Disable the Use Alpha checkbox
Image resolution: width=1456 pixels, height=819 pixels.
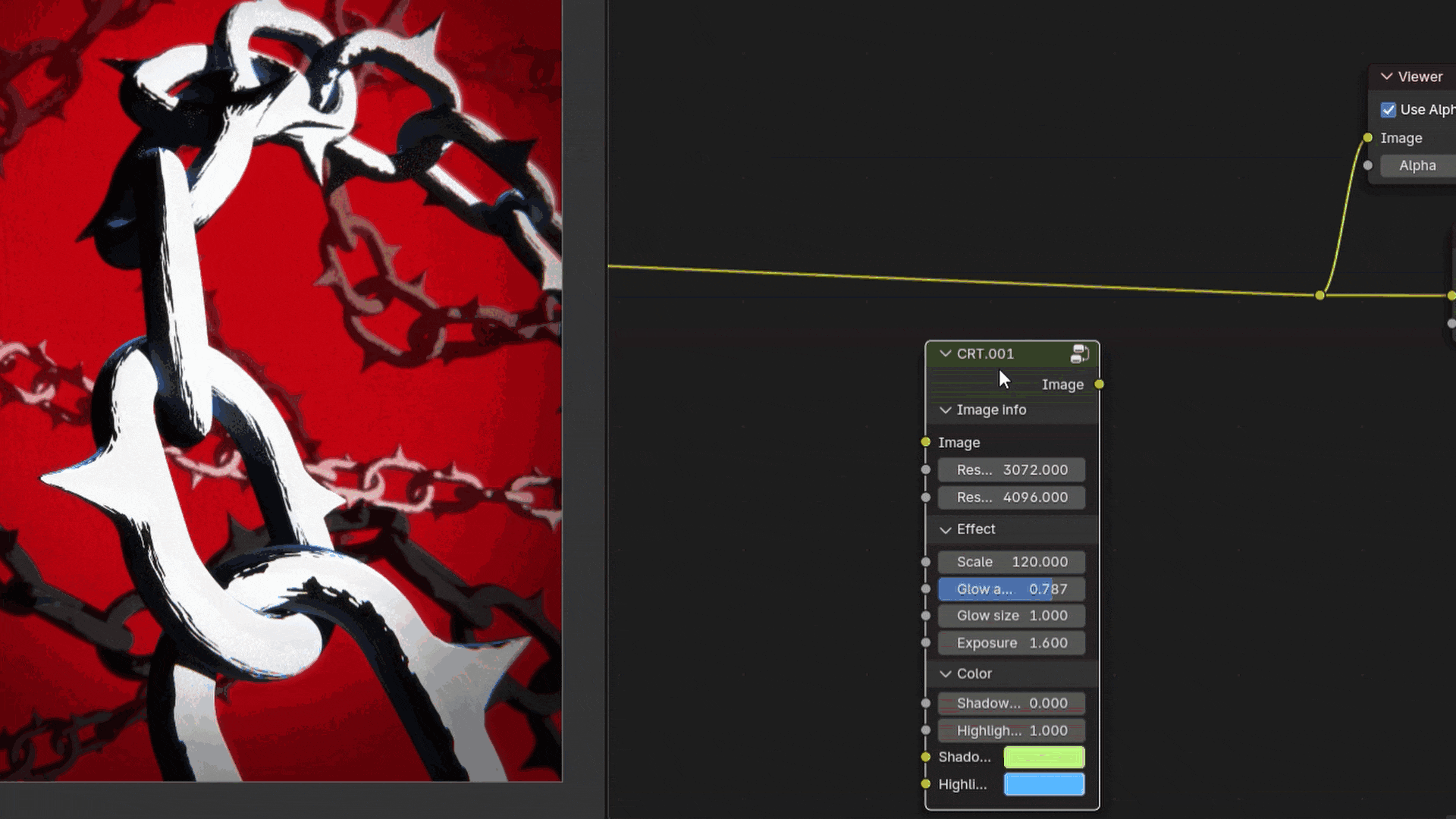pos(1389,110)
